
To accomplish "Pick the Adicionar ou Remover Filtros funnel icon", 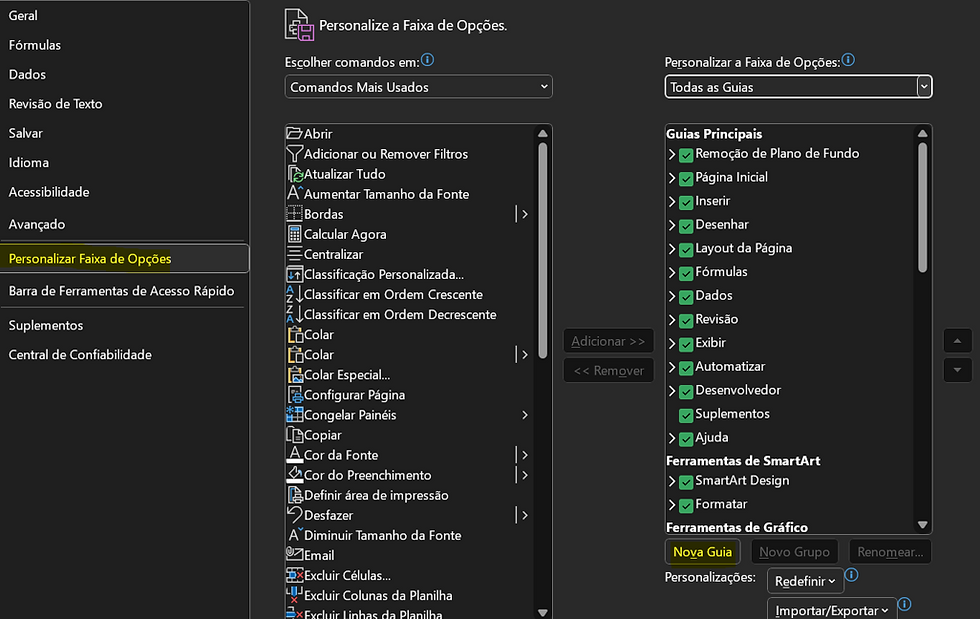I will coord(294,153).
